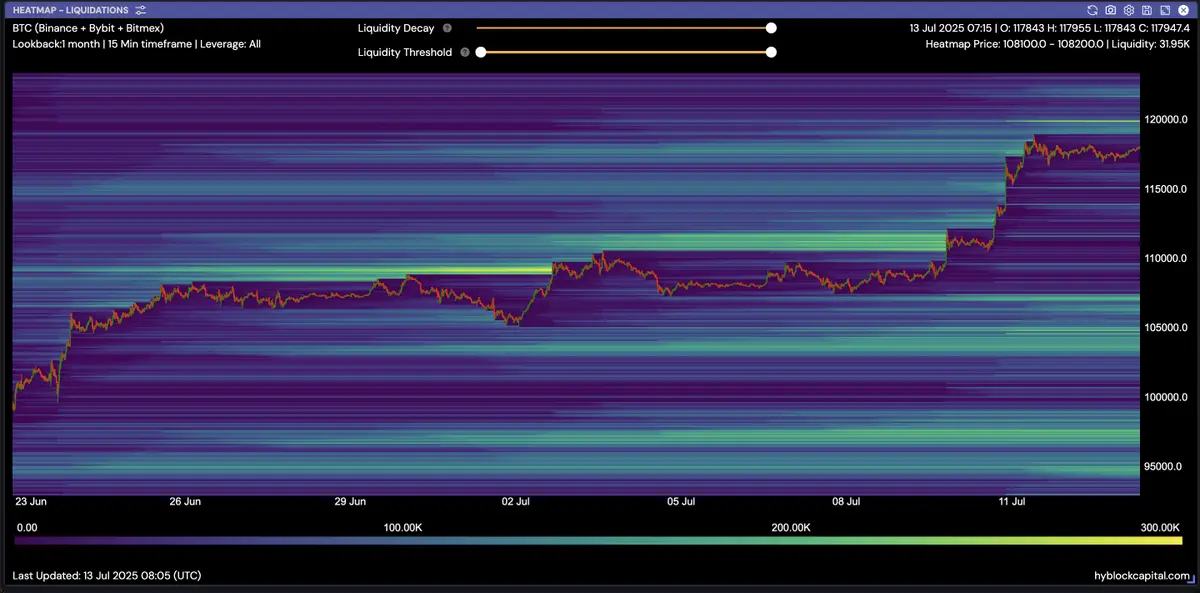Click the 120000.0 price axis label
This screenshot has width=1200, height=593.
[x=1164, y=120]
